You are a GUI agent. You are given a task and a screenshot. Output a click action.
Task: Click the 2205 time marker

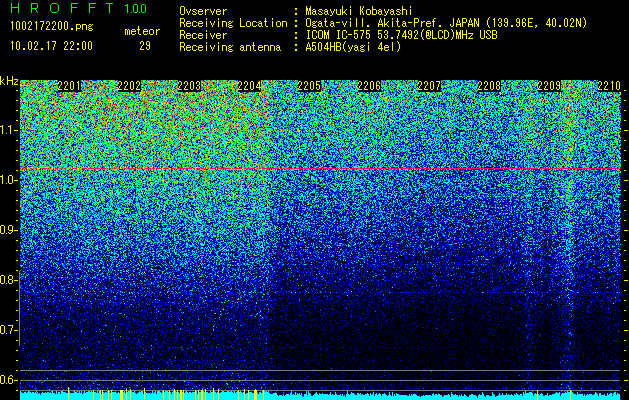(x=309, y=86)
